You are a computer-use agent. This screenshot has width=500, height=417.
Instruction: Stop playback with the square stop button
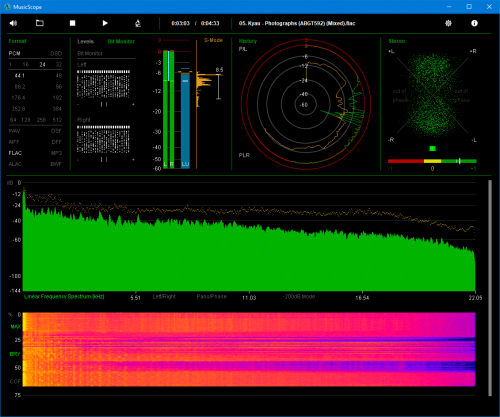tap(72, 23)
